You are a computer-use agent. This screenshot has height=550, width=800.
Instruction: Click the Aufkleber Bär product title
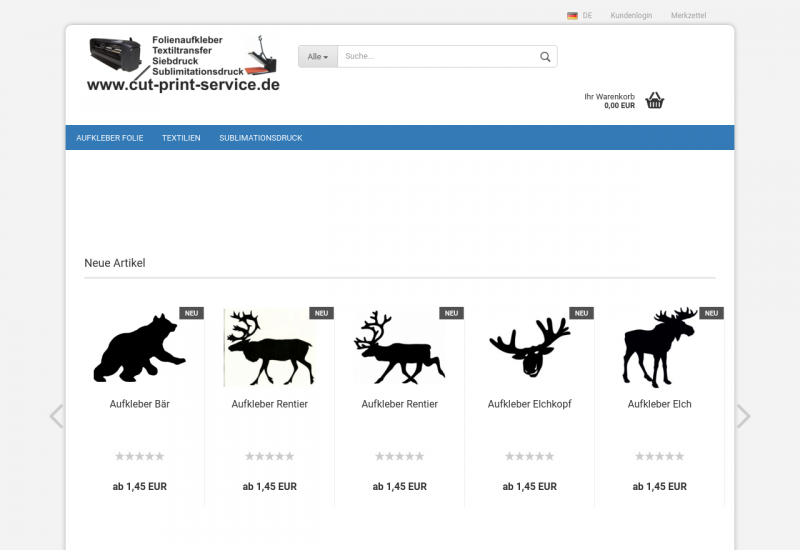[139, 404]
